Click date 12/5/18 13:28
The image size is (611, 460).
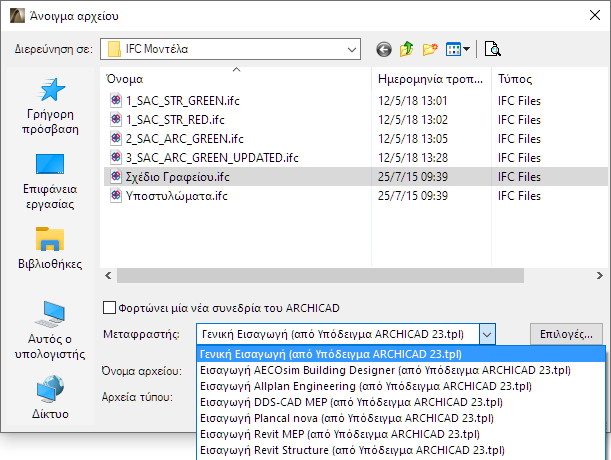pyautogui.click(x=413, y=157)
